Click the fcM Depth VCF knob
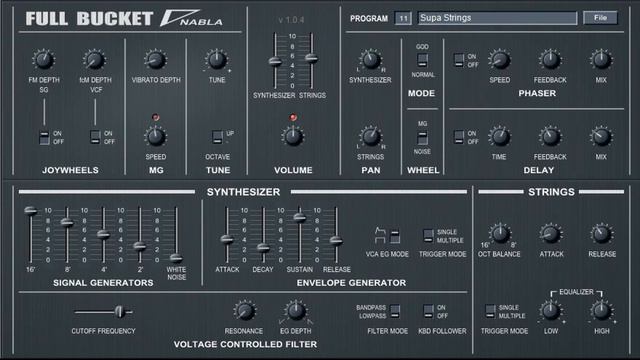This screenshot has height=360, width=640. click(95, 60)
